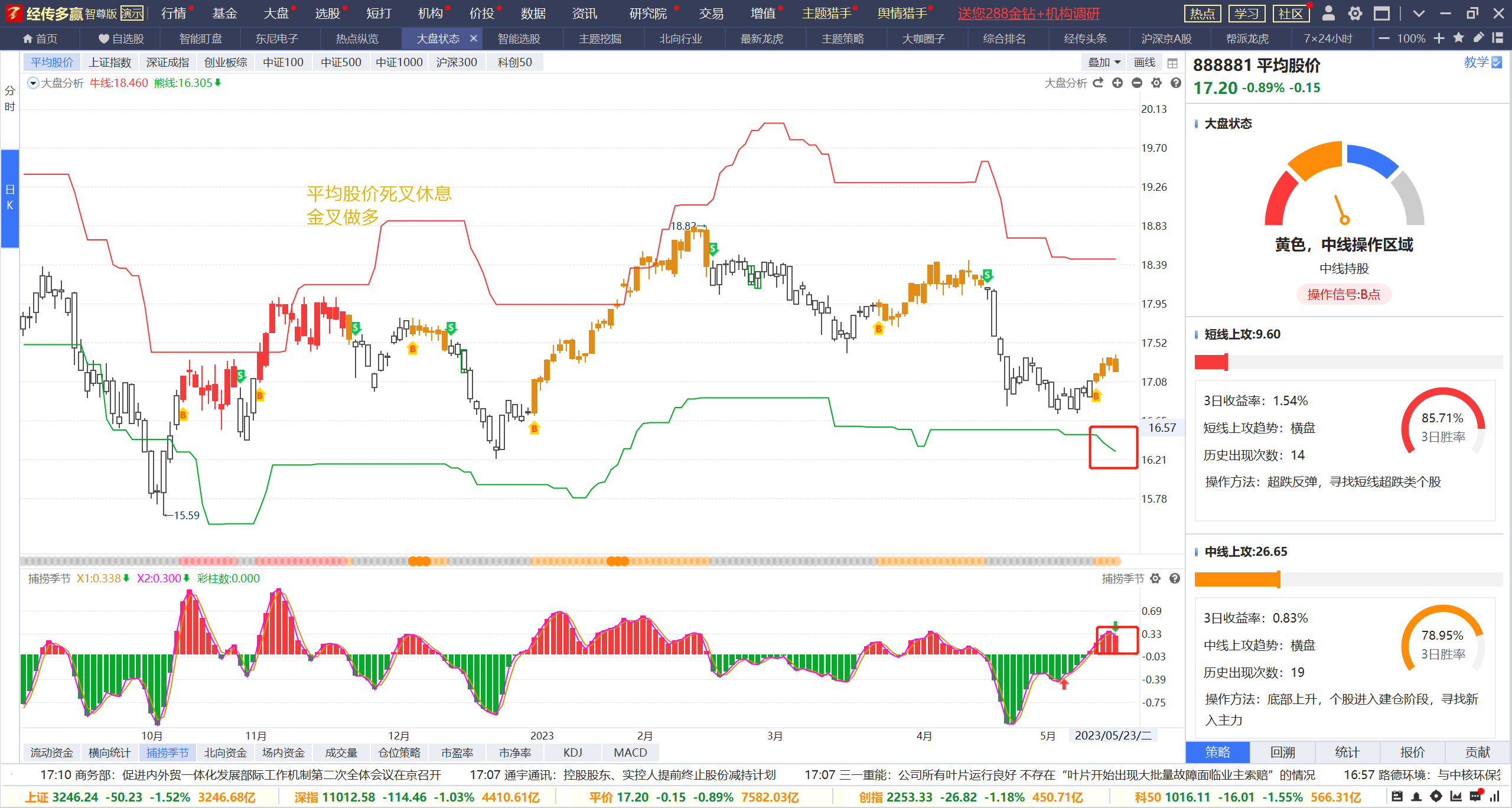
Task: Open the 选股 menu
Action: tap(328, 13)
